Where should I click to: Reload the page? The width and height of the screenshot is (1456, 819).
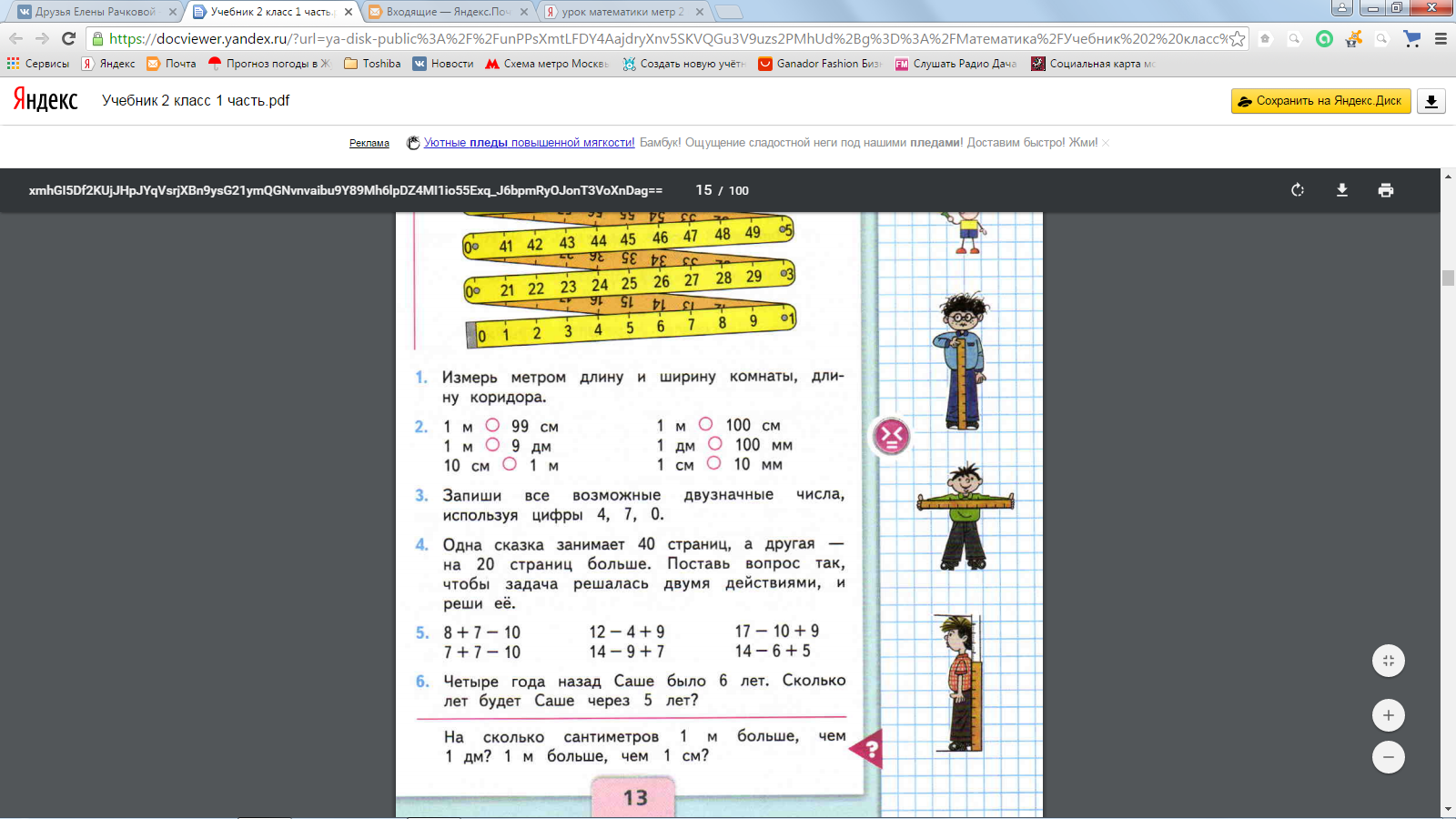pyautogui.click(x=68, y=38)
